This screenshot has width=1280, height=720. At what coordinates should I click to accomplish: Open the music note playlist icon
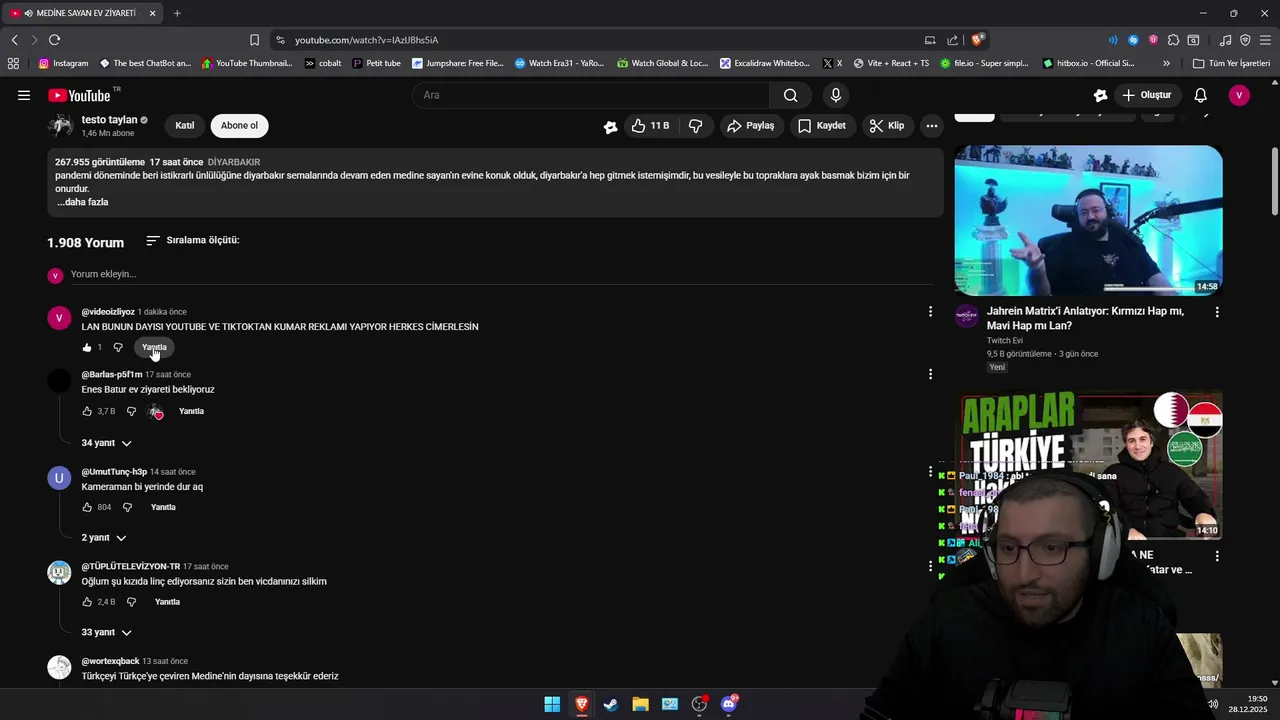[x=1226, y=40]
